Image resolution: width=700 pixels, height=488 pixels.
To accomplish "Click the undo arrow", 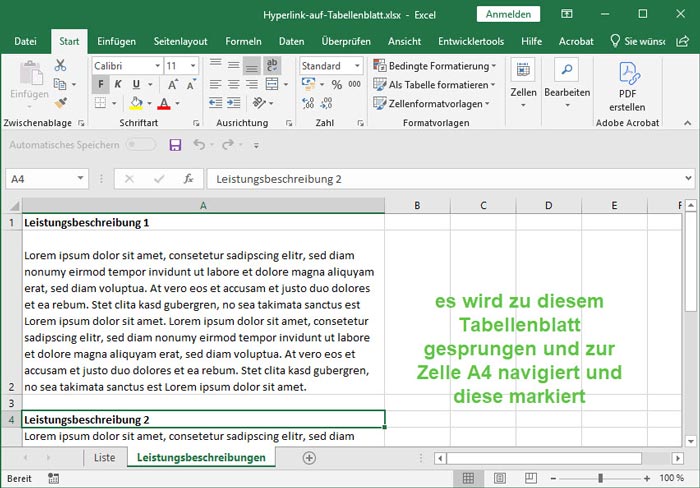I will (x=199, y=145).
